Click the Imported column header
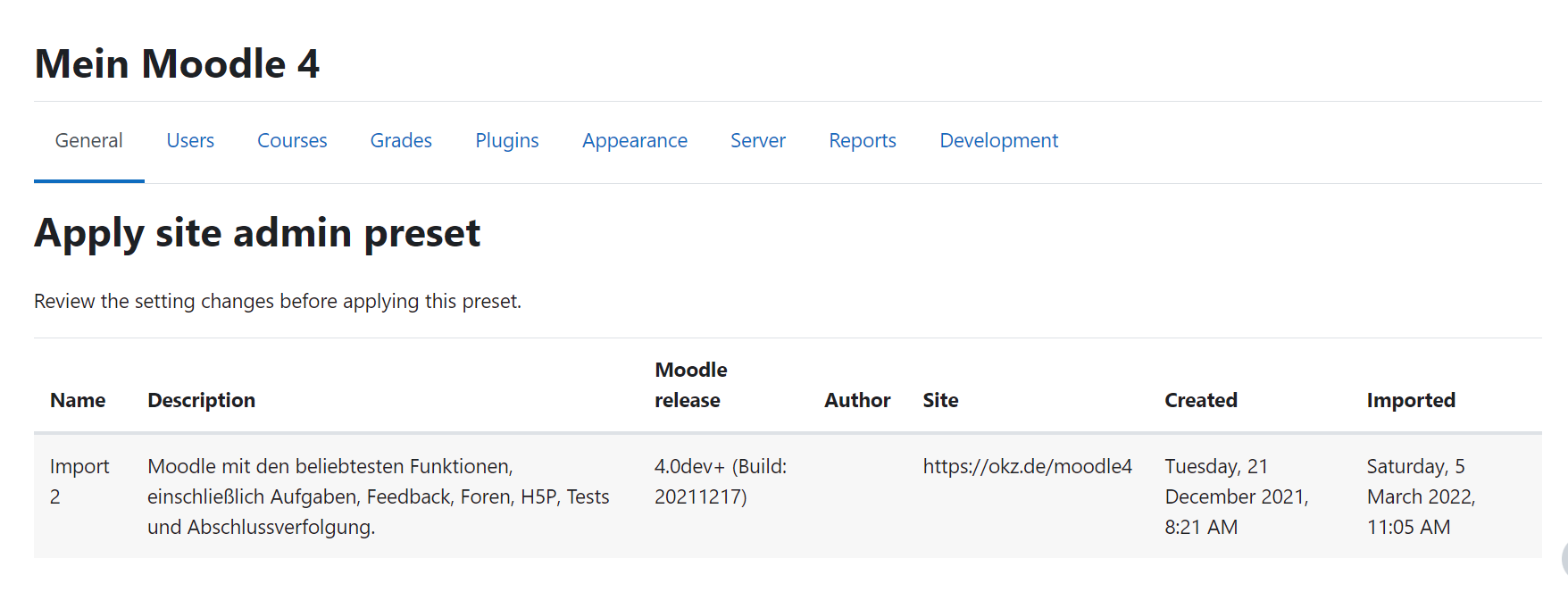This screenshot has width=1568, height=592. coord(1411,400)
